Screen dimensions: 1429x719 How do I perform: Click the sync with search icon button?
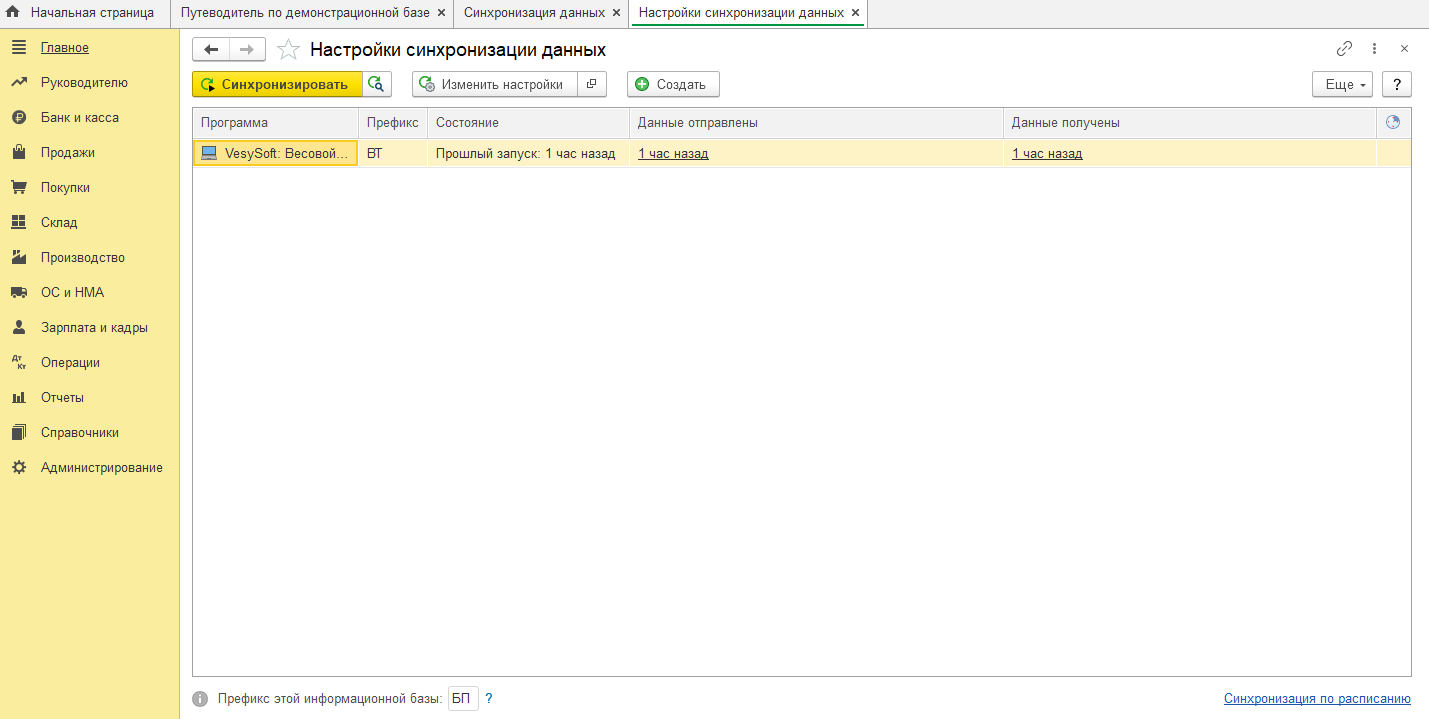click(376, 84)
